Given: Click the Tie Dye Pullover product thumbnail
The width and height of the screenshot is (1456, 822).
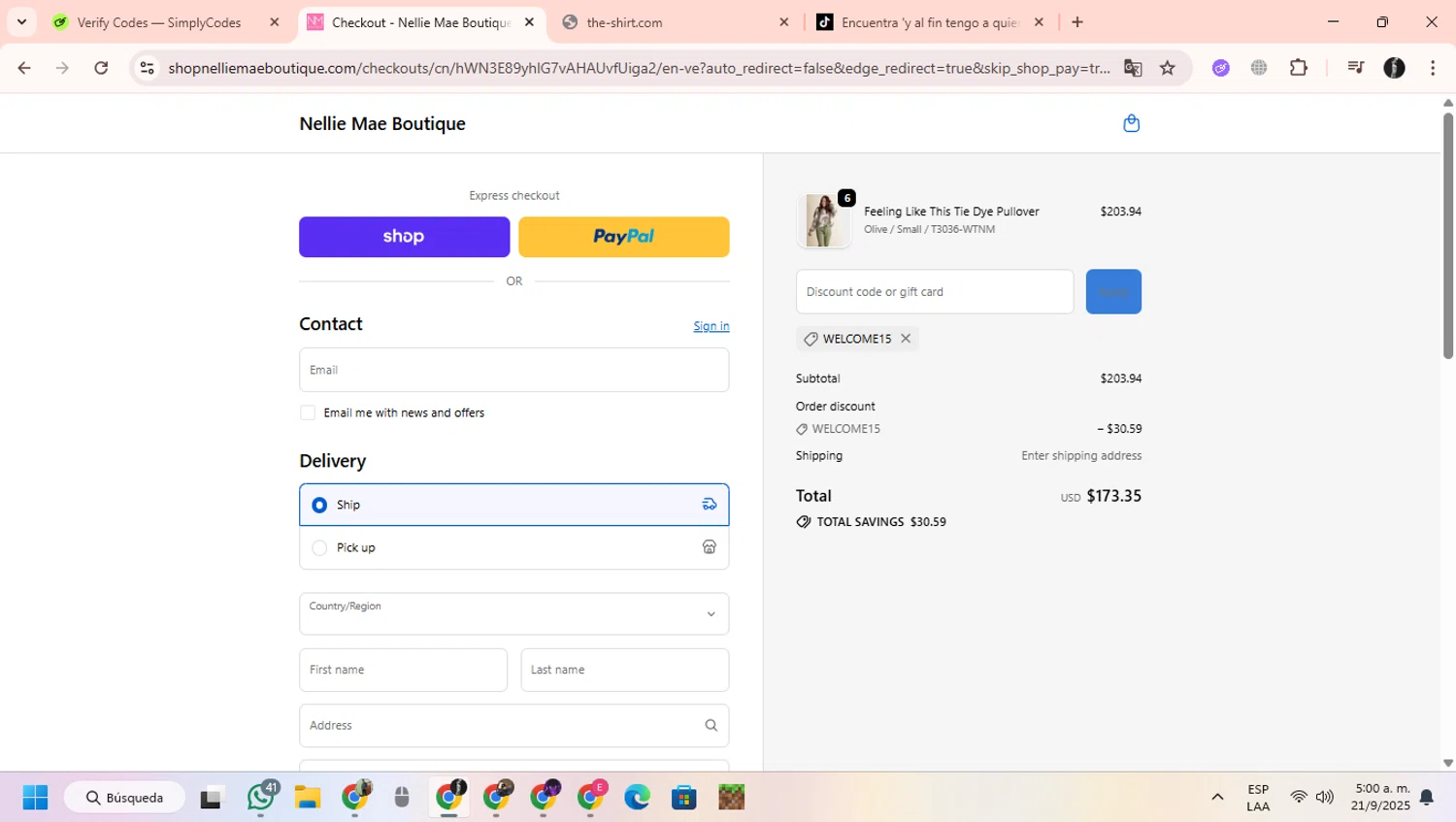Looking at the screenshot, I should click(823, 220).
